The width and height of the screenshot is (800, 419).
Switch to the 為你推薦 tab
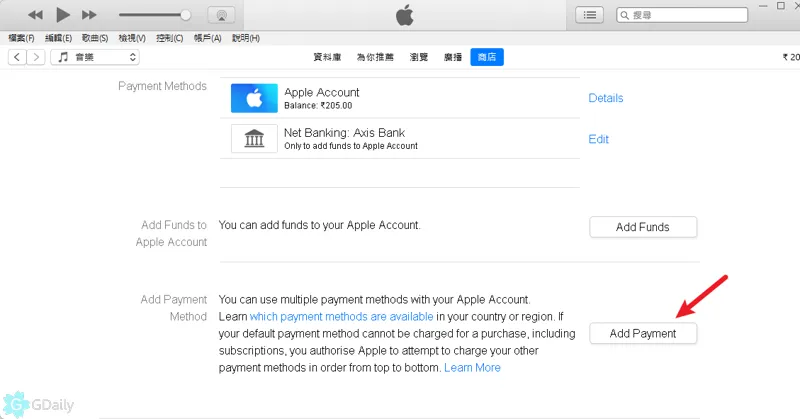[x=375, y=57]
